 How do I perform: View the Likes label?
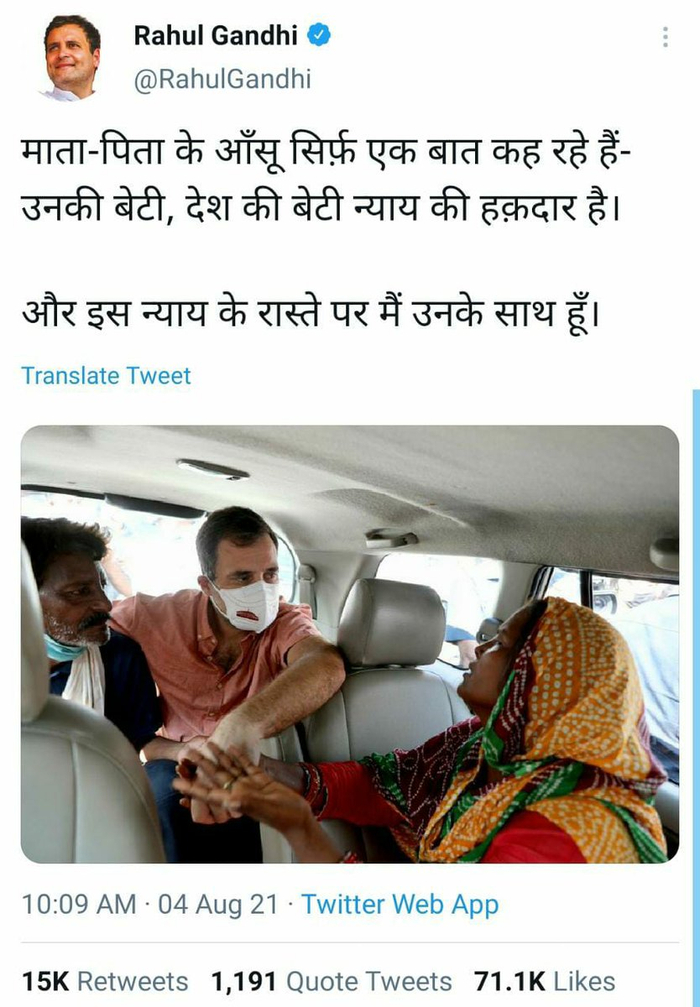coord(584,981)
